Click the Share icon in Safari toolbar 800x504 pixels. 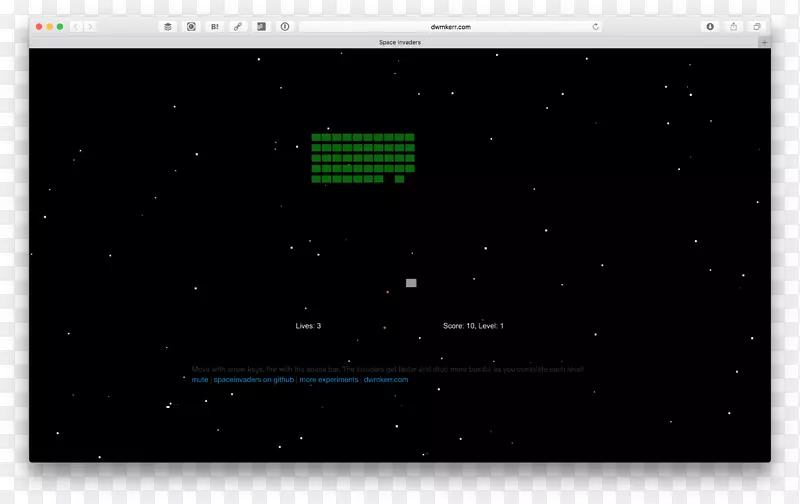734,27
